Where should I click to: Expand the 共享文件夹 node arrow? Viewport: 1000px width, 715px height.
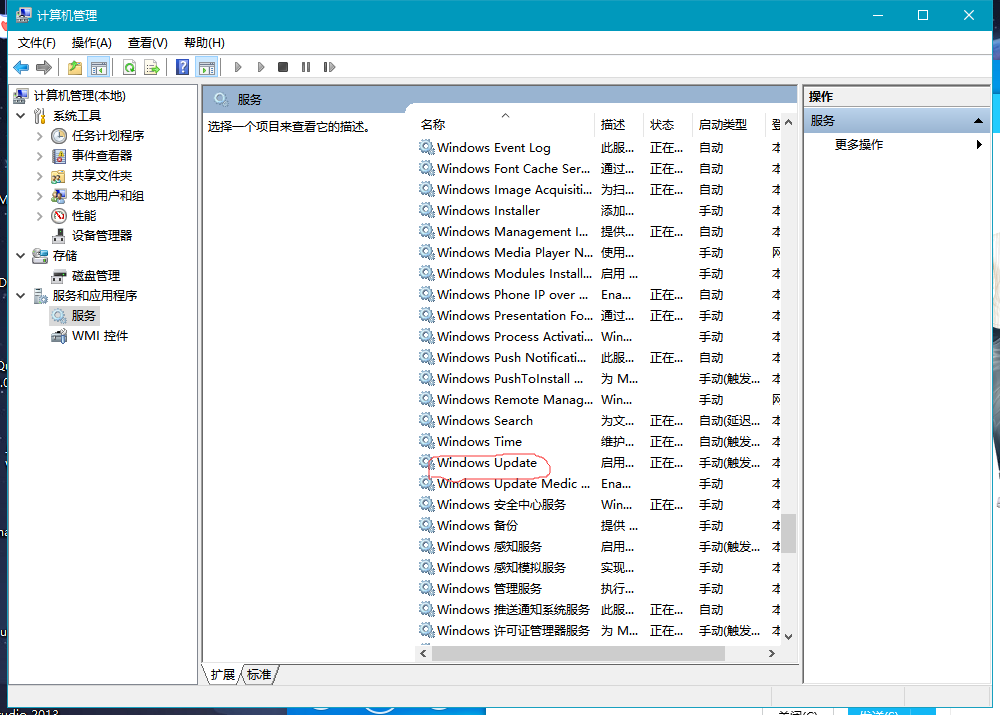(40, 175)
